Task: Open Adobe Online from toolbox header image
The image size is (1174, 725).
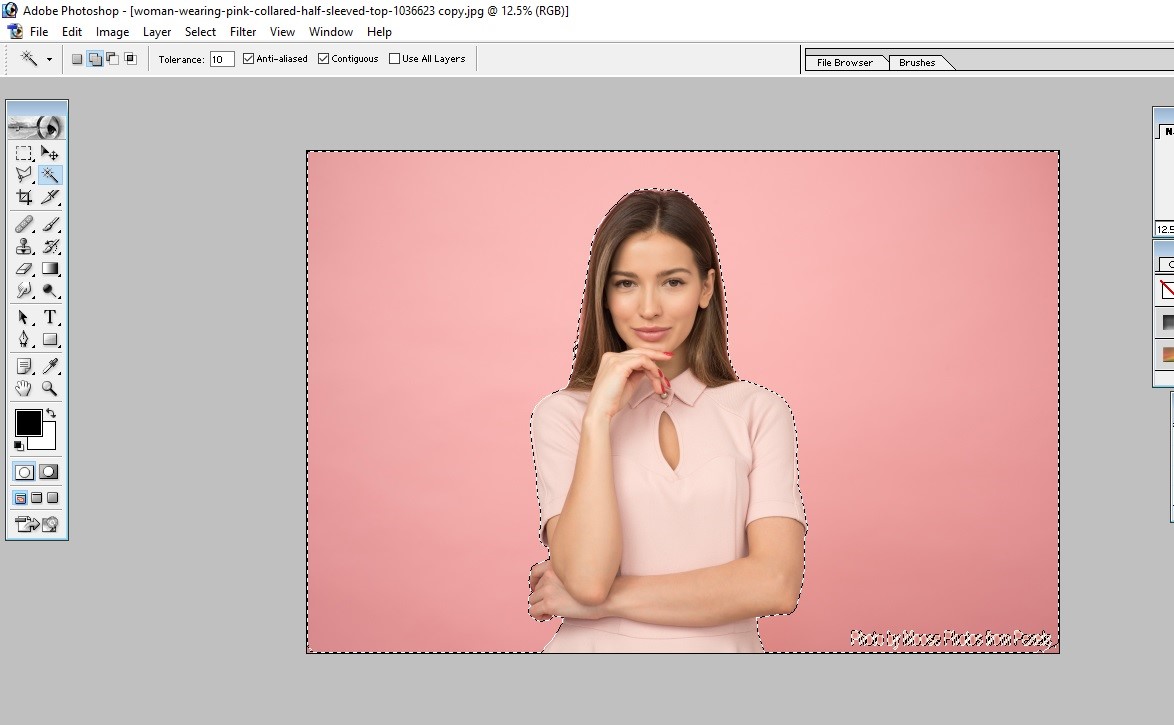Action: pyautogui.click(x=37, y=126)
